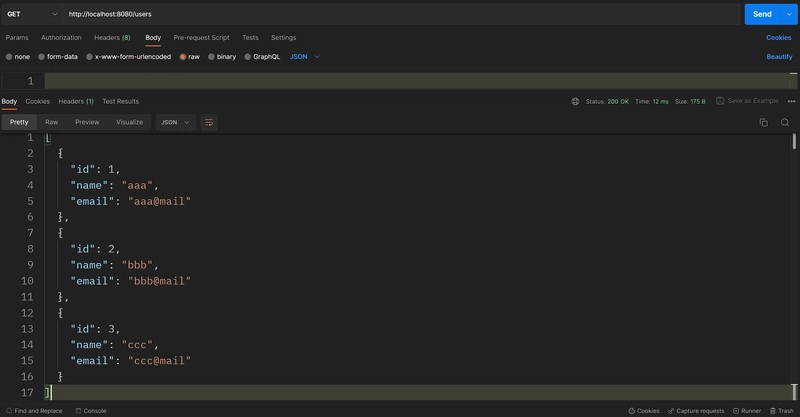
Task: Select the raw body radio button
Action: 183,57
